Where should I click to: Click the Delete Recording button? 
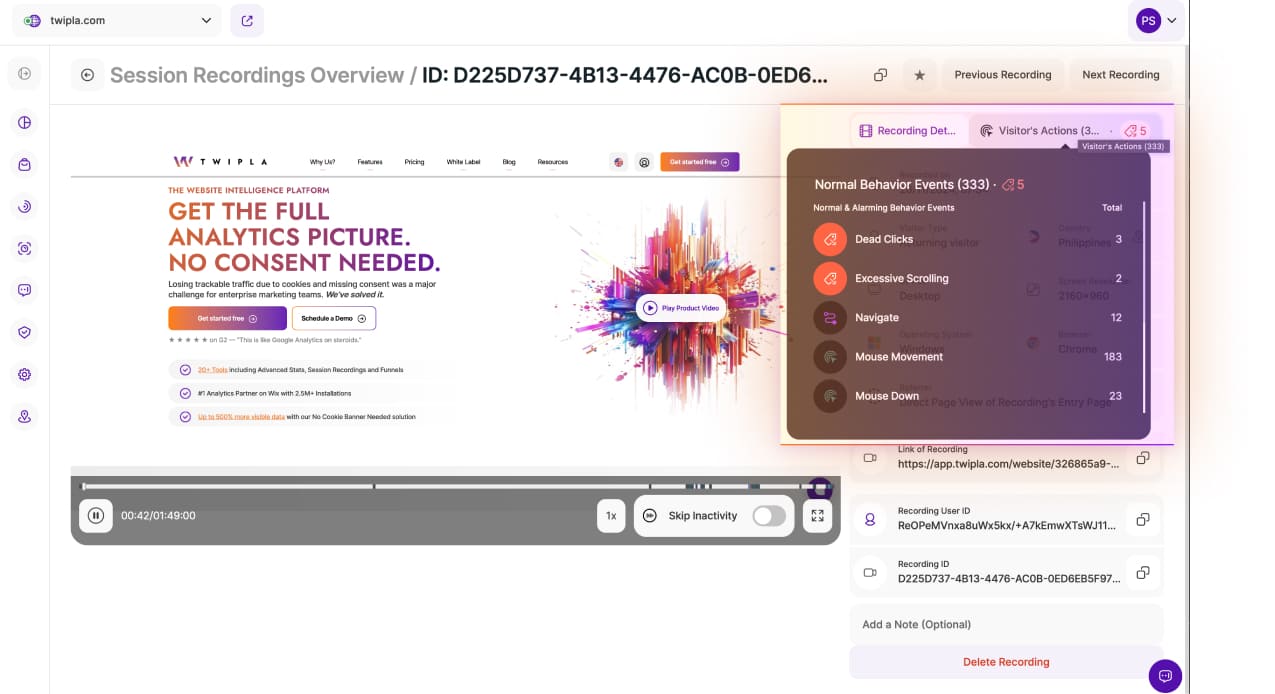point(1005,662)
